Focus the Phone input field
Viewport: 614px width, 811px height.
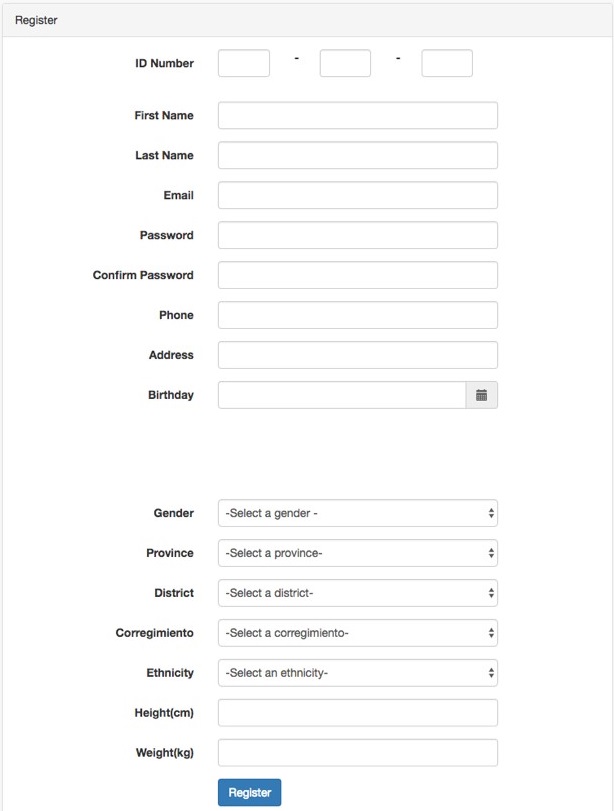click(358, 315)
